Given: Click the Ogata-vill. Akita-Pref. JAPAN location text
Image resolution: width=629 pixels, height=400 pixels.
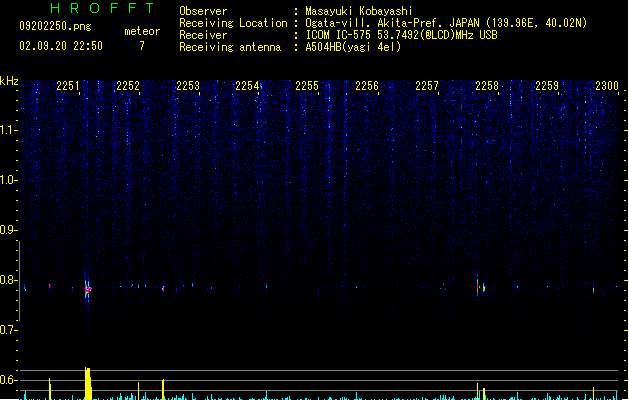Looking at the screenshot, I should [446, 23].
